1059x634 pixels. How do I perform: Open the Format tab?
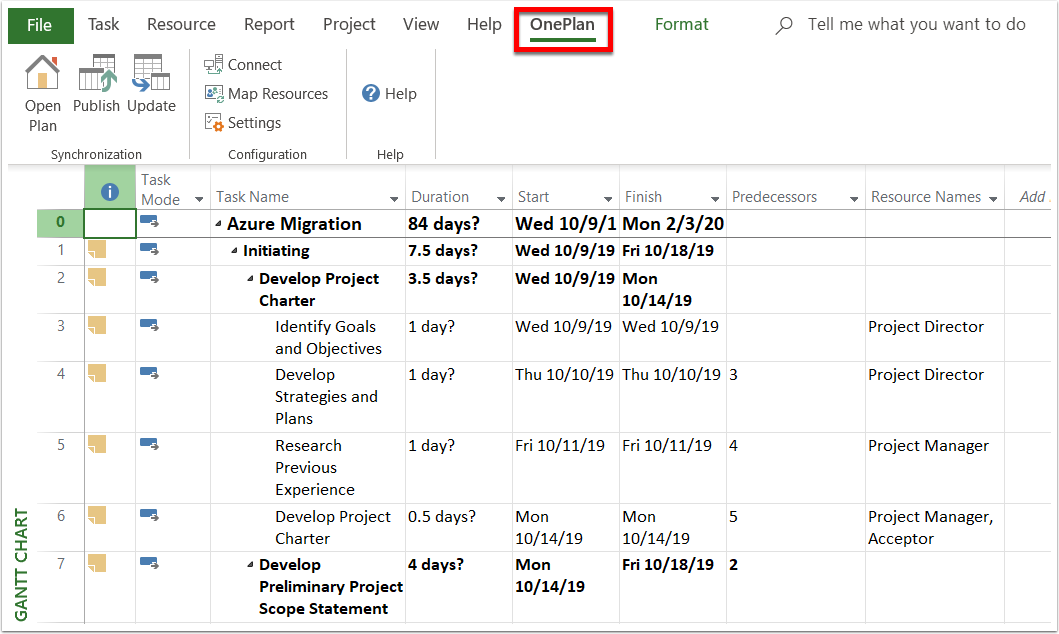click(681, 24)
